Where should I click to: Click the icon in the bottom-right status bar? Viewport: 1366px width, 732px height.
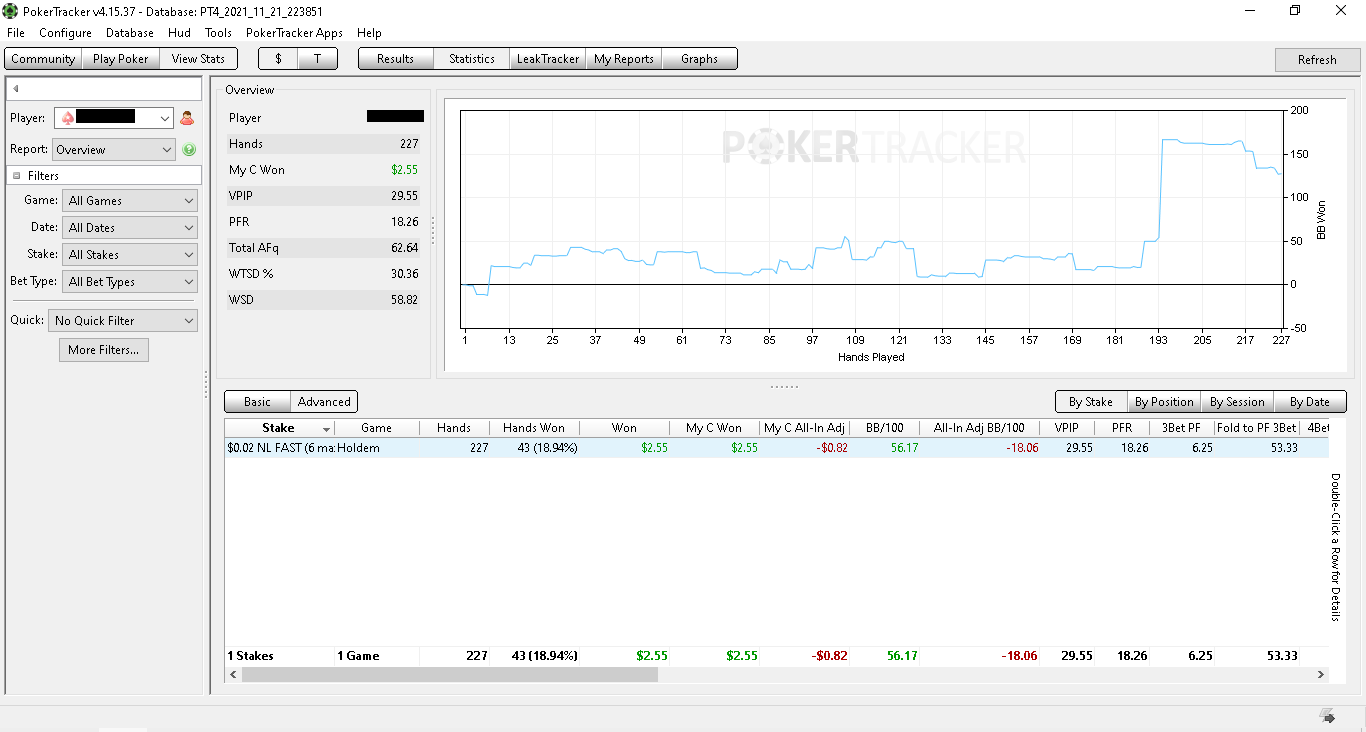(1328, 716)
